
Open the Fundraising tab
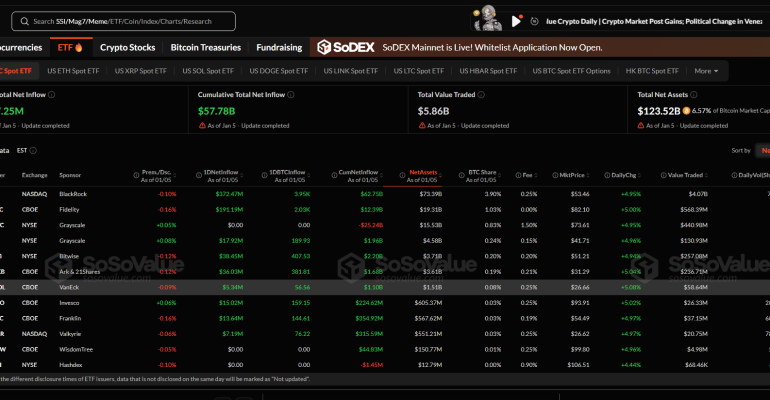click(279, 47)
